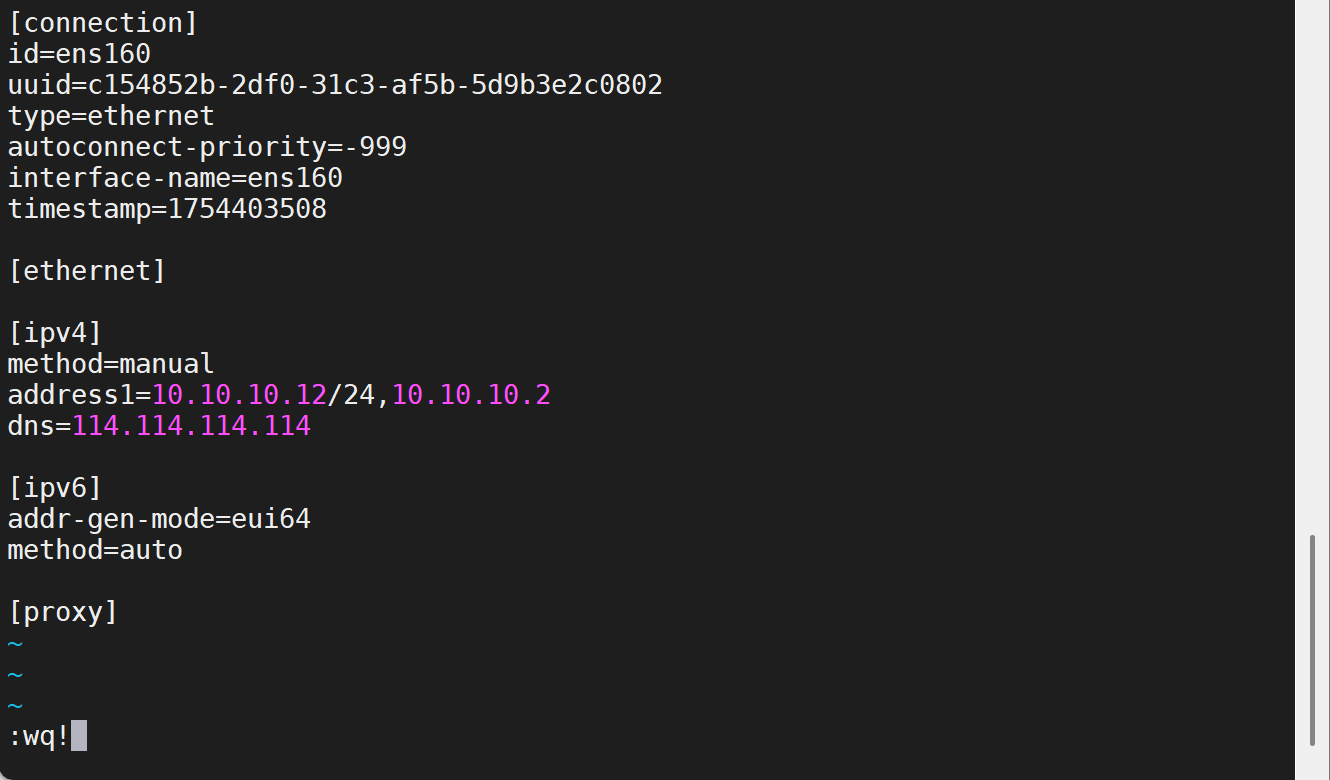
Task: Click the [ethernet] section header
Action: click(x=87, y=271)
